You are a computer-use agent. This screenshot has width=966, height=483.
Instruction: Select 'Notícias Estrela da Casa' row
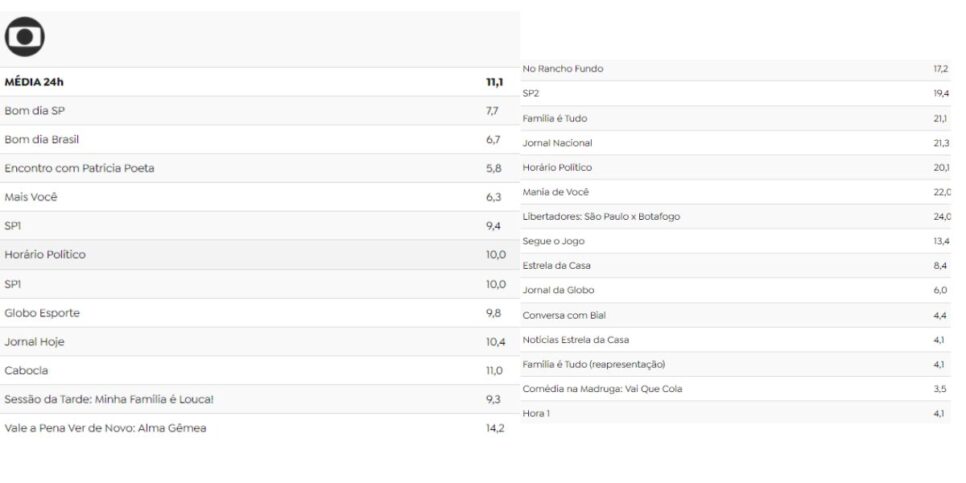pyautogui.click(x=736, y=340)
